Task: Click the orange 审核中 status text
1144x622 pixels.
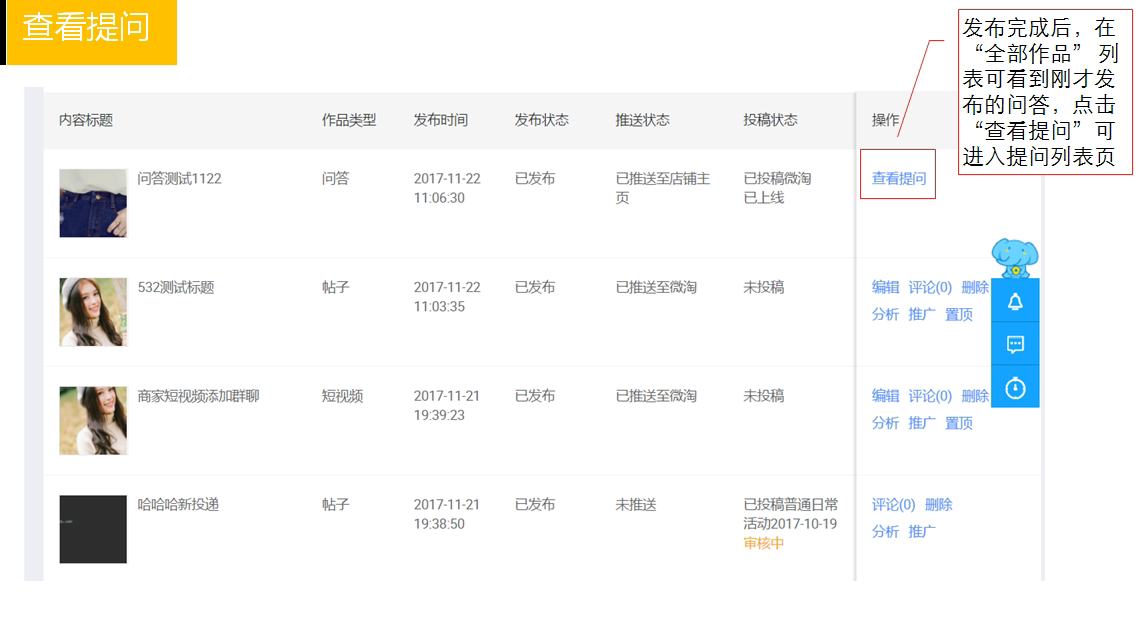Action: [x=763, y=543]
